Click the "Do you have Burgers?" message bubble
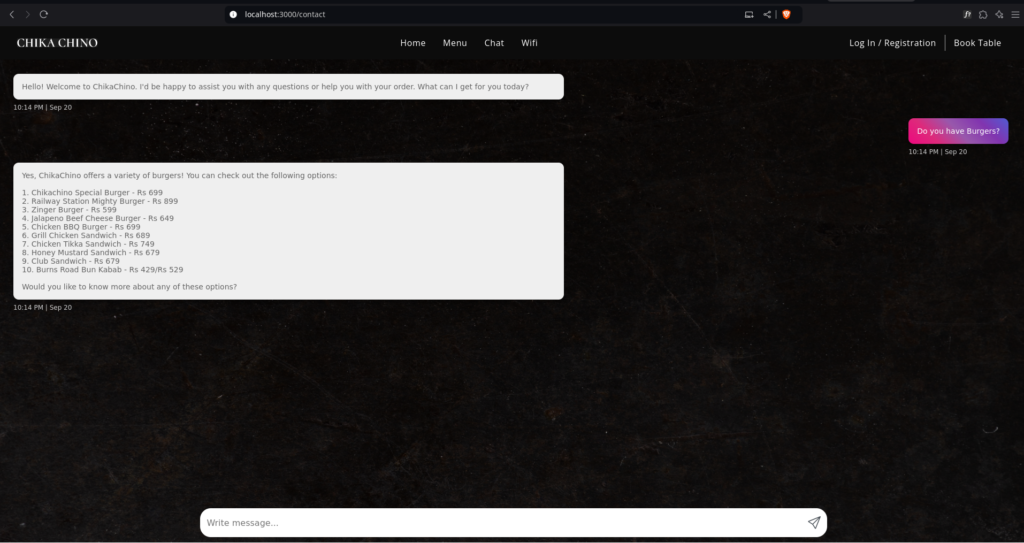Image resolution: width=1024 pixels, height=543 pixels. click(958, 131)
